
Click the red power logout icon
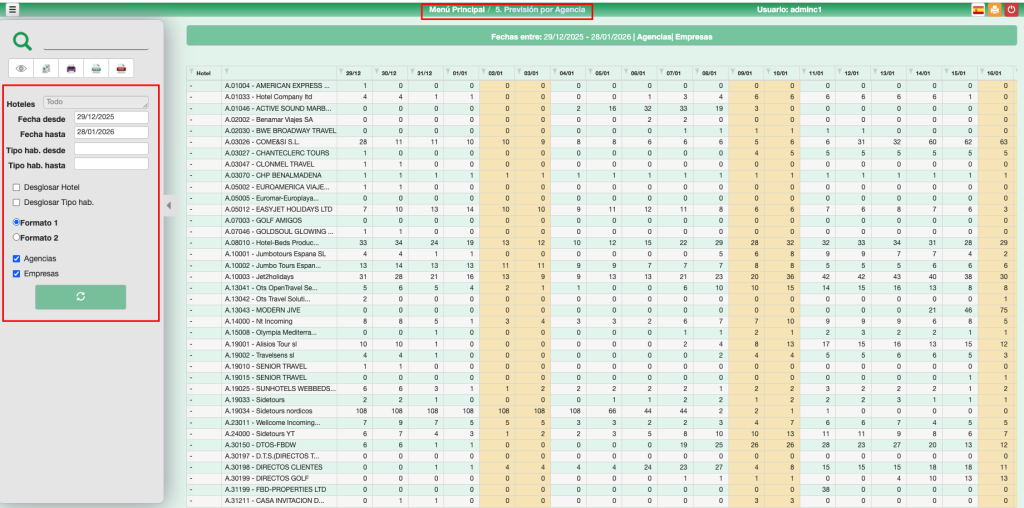[1011, 10]
